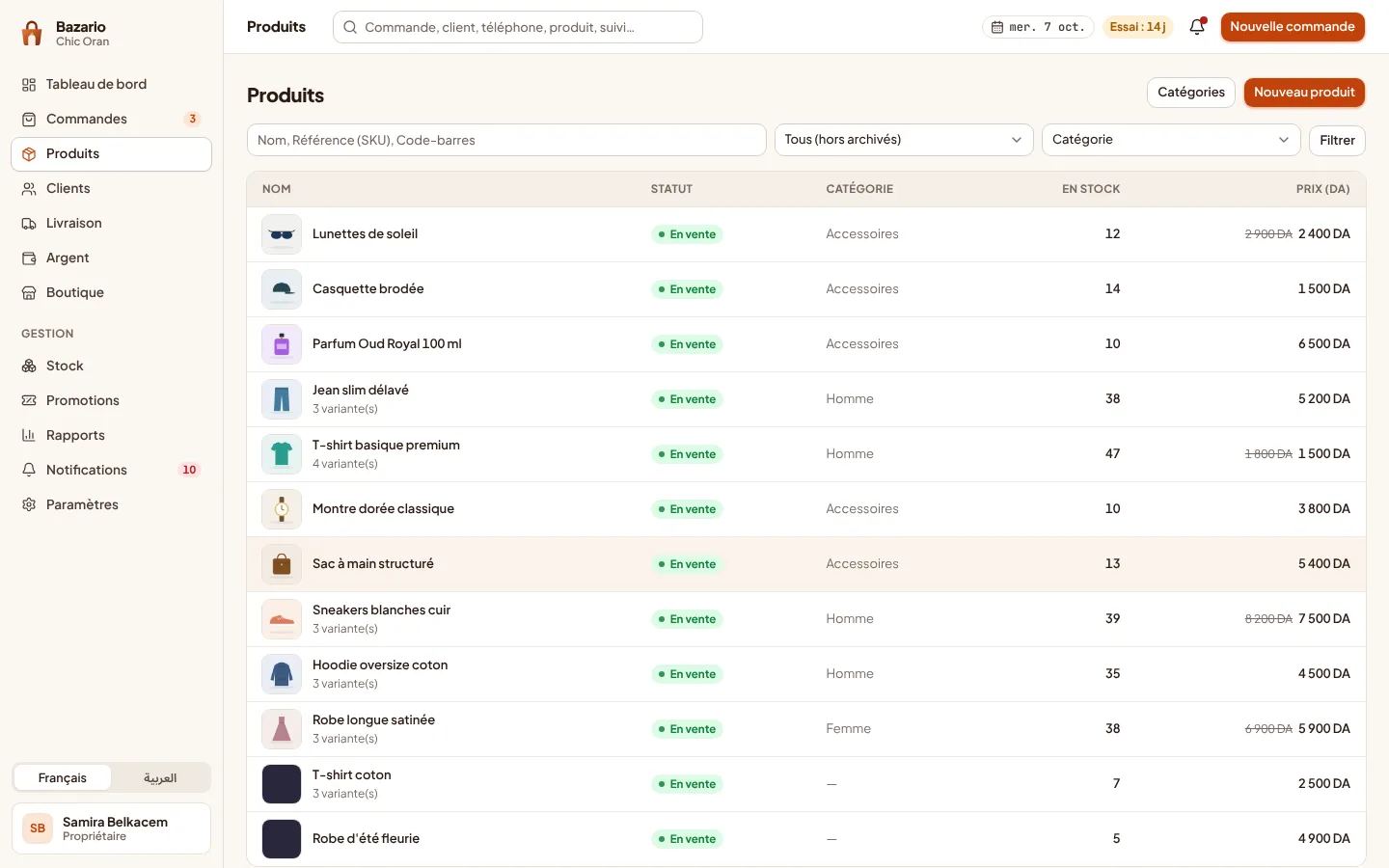Click the Commandes sidebar icon

click(29, 120)
